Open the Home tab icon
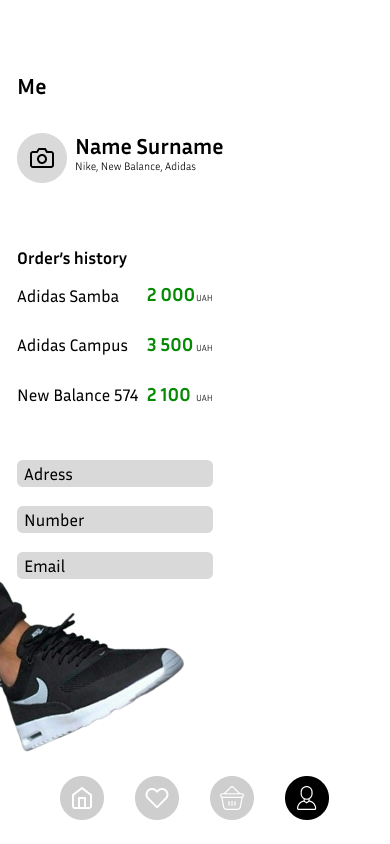This screenshot has height=844, width=390. pos(82,798)
